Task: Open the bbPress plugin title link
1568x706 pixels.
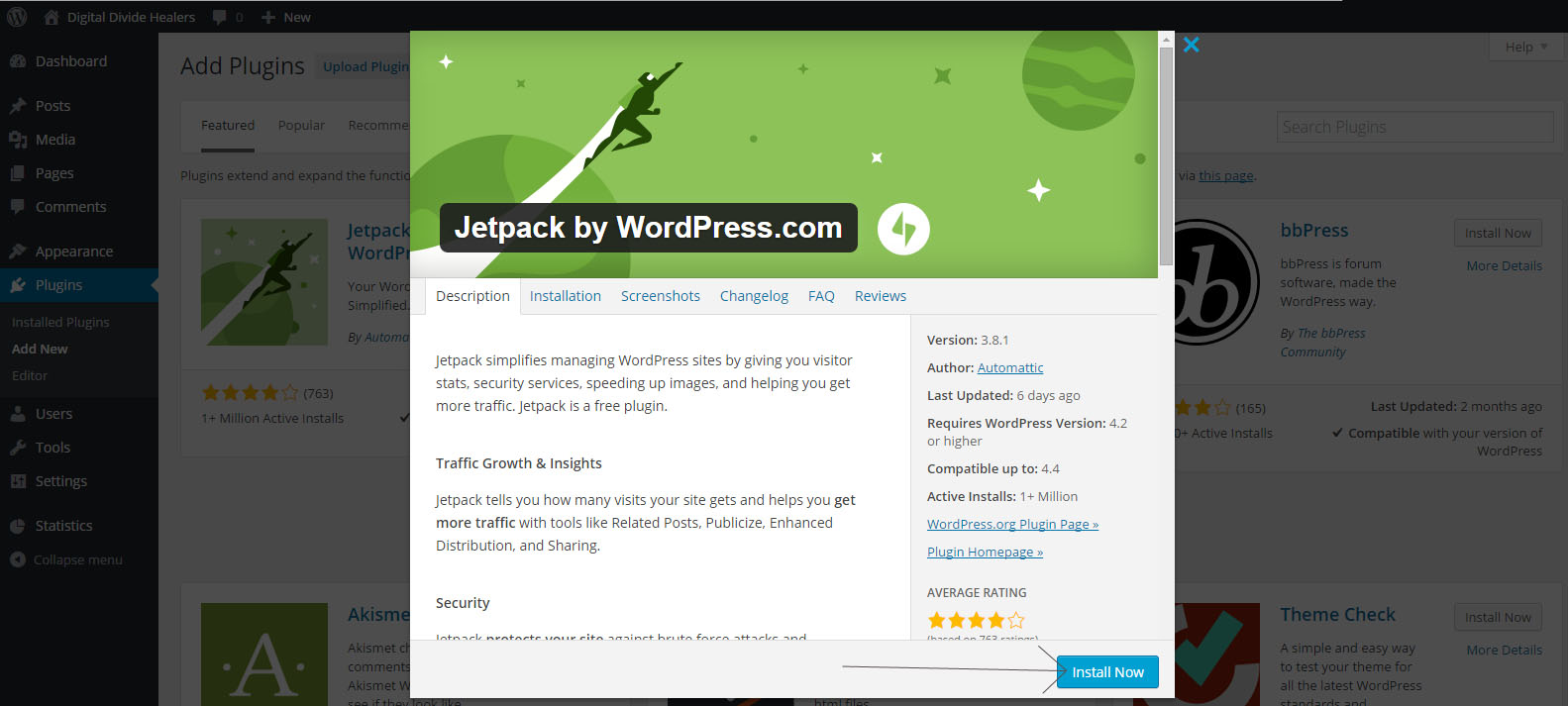Action: 1314,230
